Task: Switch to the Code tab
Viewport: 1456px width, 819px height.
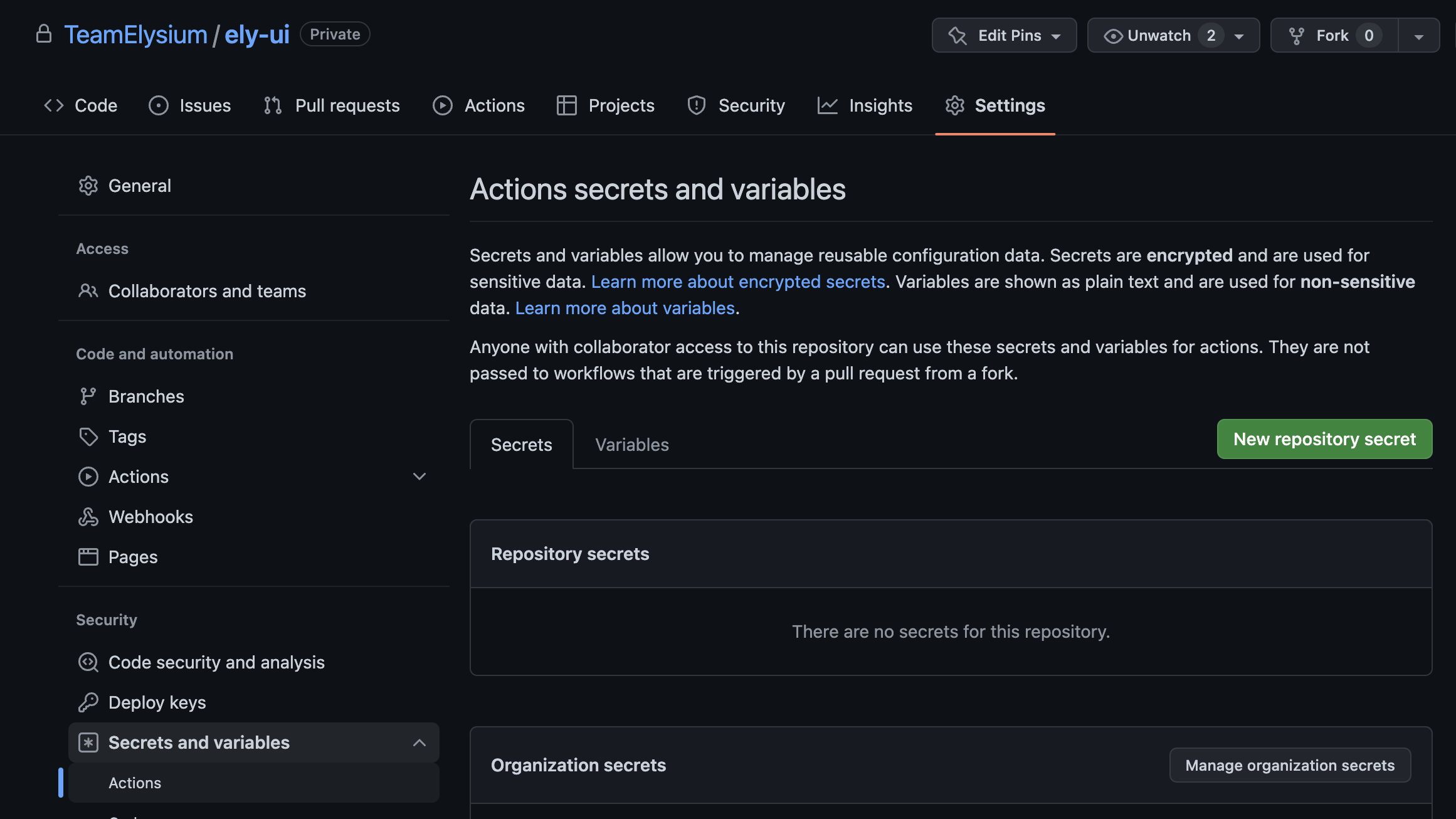Action: coord(80,105)
